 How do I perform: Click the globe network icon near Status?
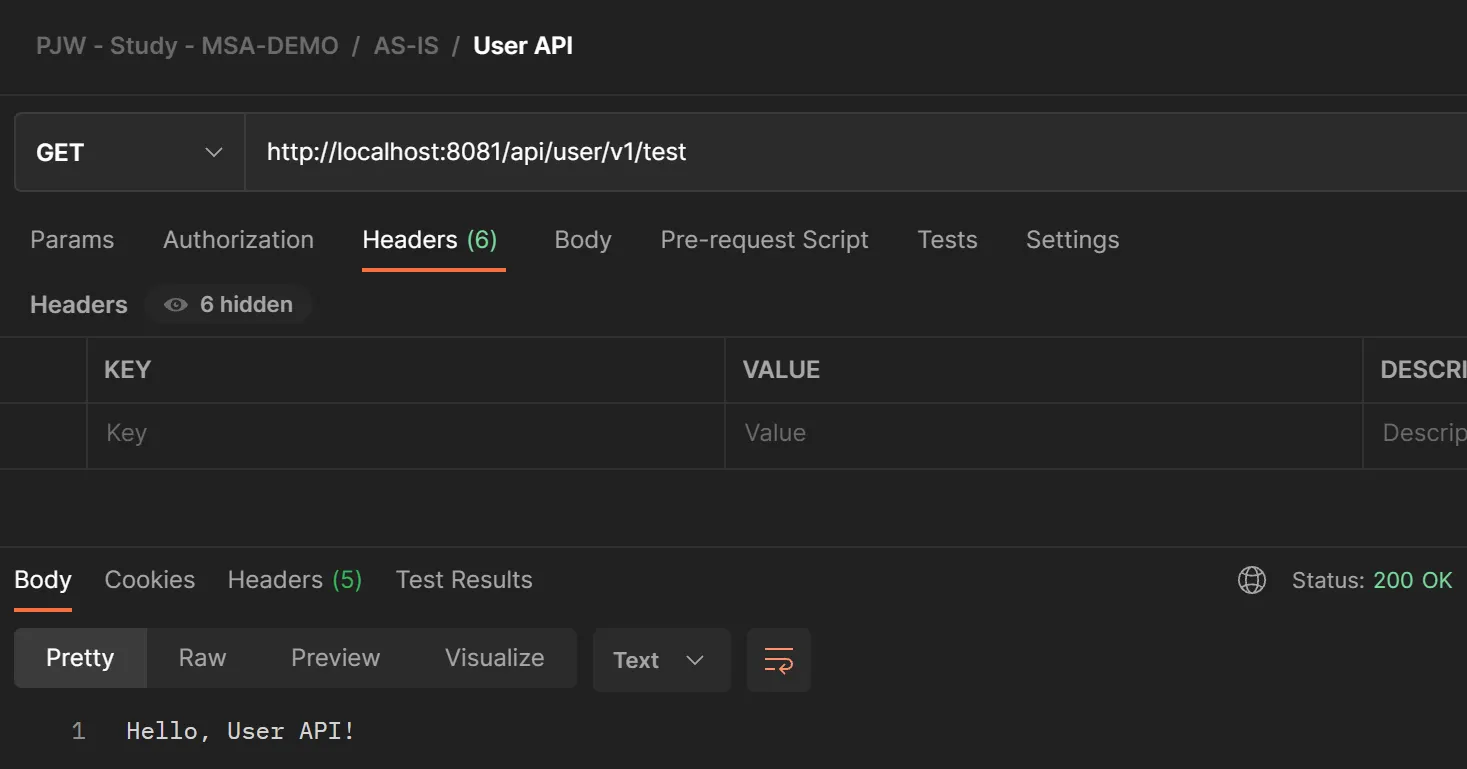click(1251, 580)
